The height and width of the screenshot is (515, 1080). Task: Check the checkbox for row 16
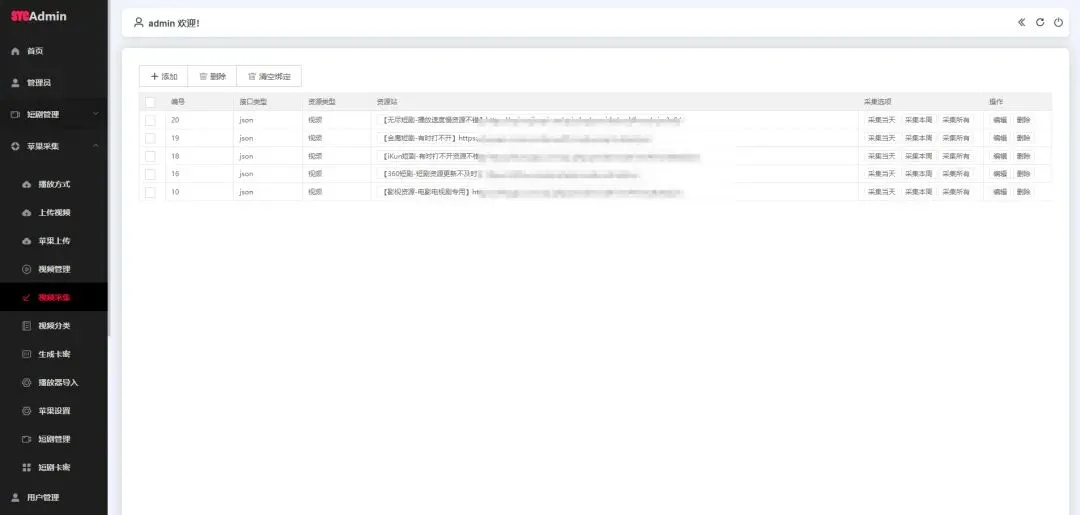(150, 174)
